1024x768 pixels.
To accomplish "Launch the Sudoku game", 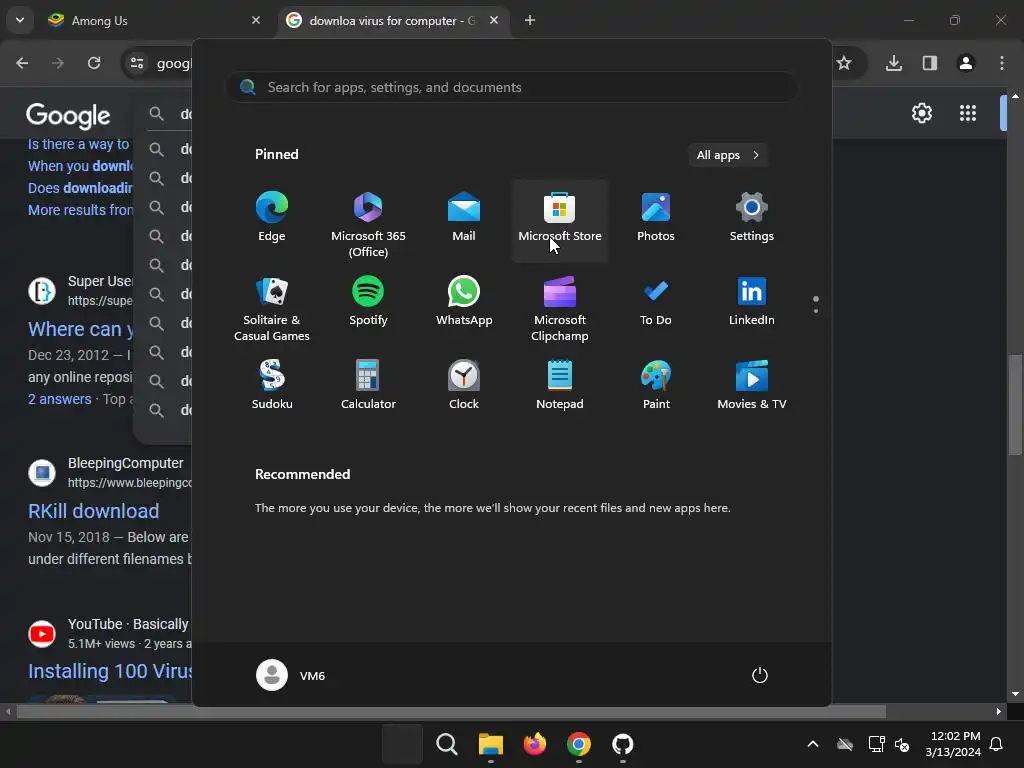I will coord(272,386).
